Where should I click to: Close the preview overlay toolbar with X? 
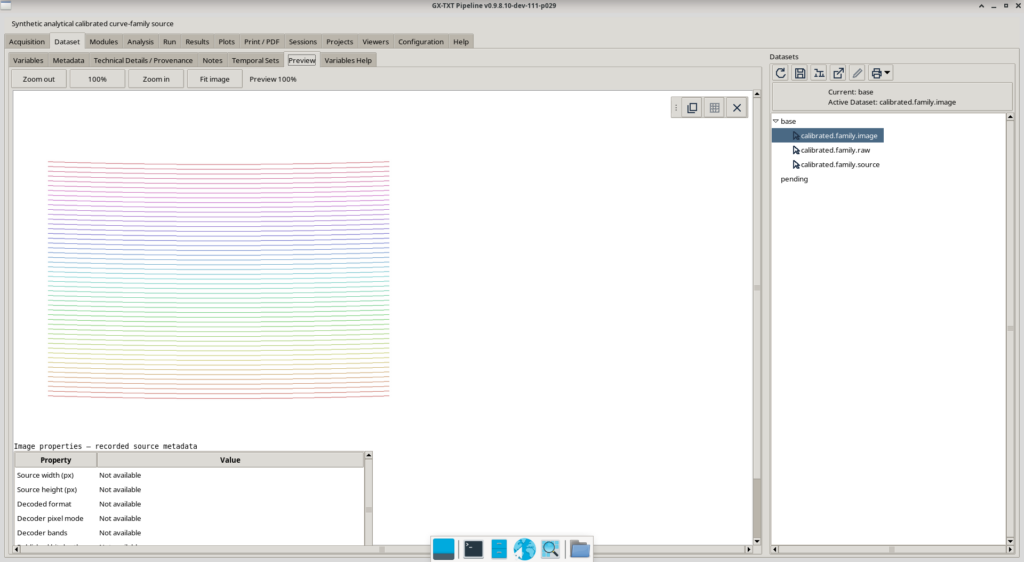click(x=737, y=108)
